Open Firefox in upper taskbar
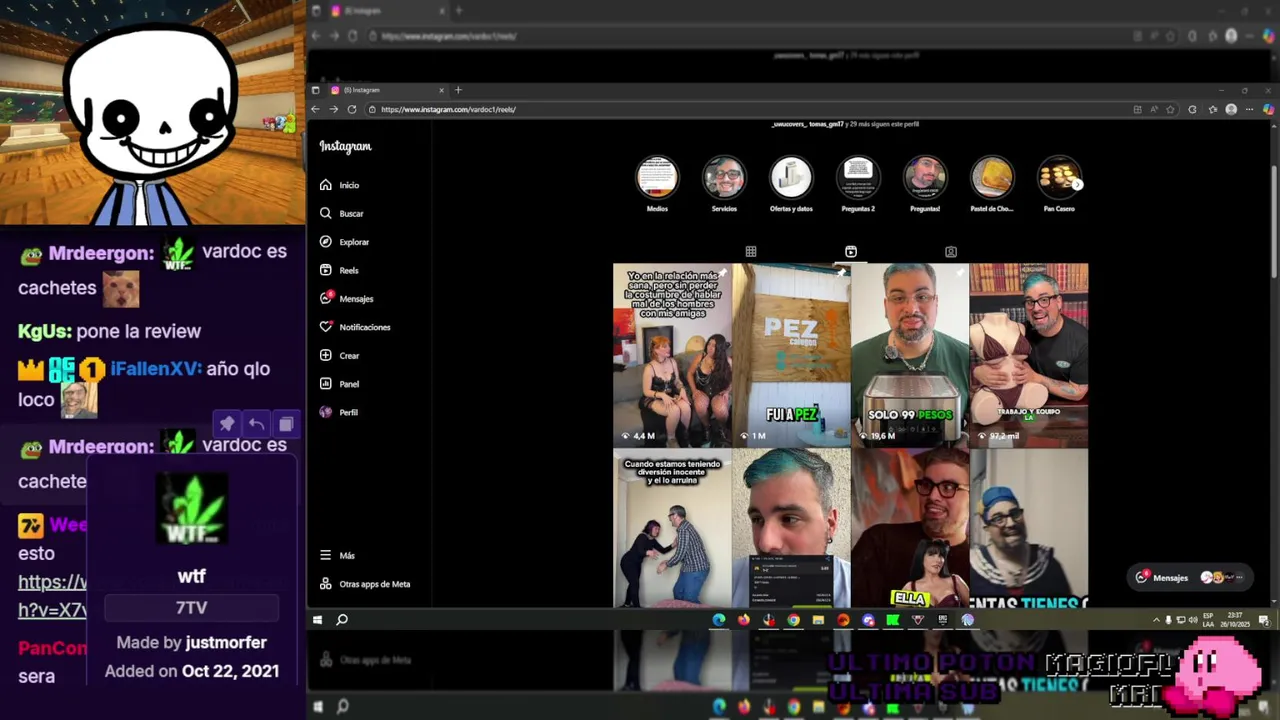Viewport: 1280px width, 720px height. (x=744, y=620)
